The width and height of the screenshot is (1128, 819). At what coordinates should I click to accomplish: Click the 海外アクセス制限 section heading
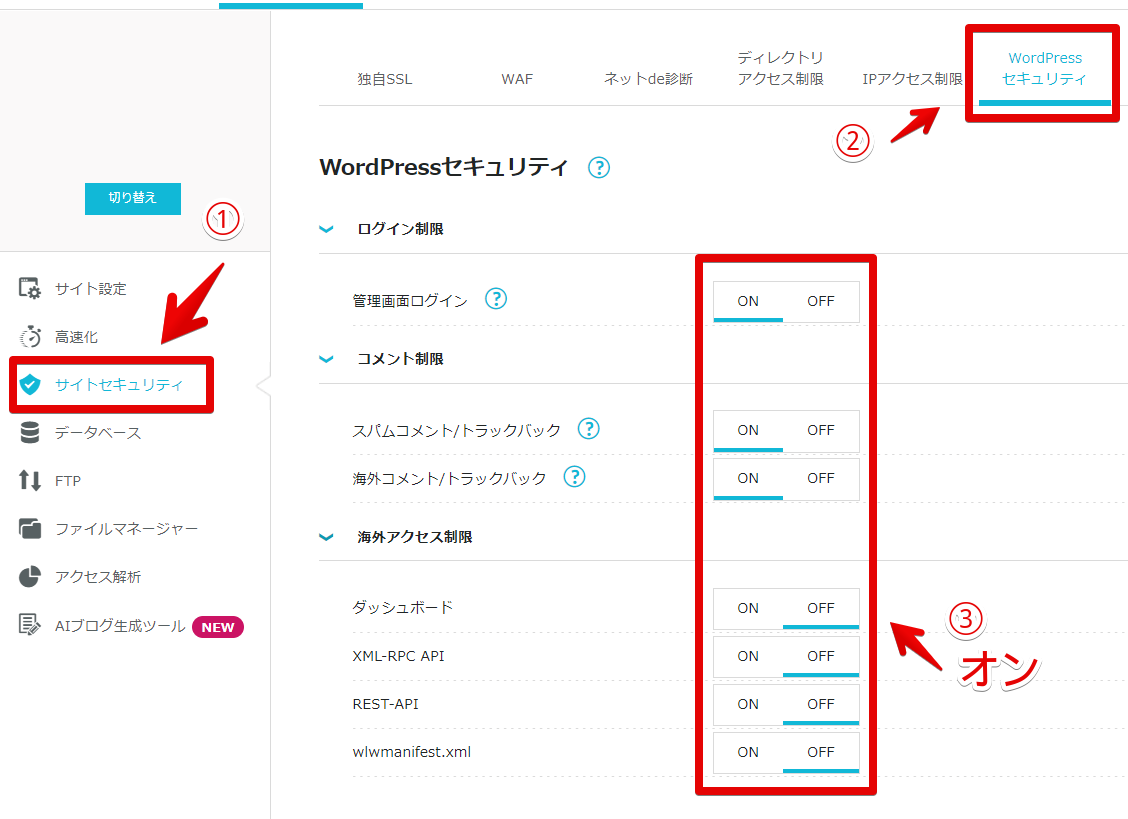coord(415,538)
